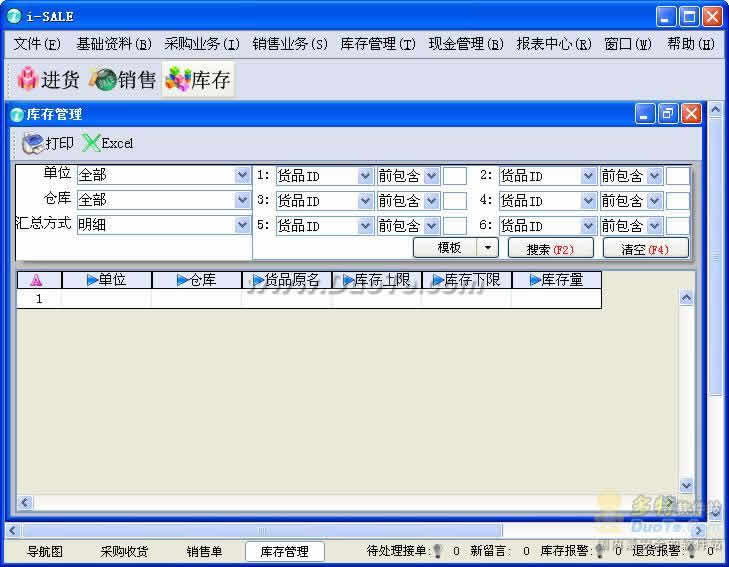
Task: Open the 汇总方式 dropdown showing 明细
Action: tap(242, 225)
